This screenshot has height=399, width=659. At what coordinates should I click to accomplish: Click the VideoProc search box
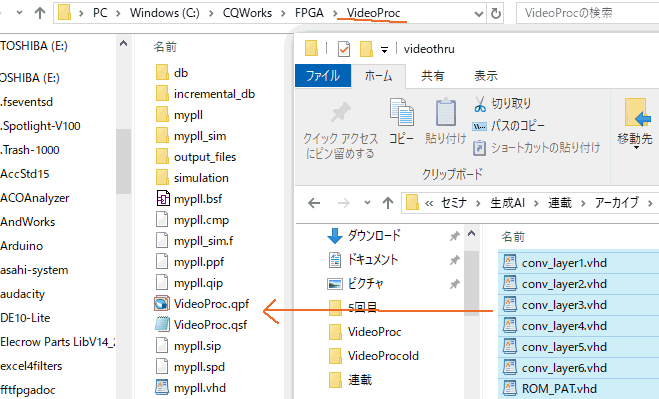point(587,13)
